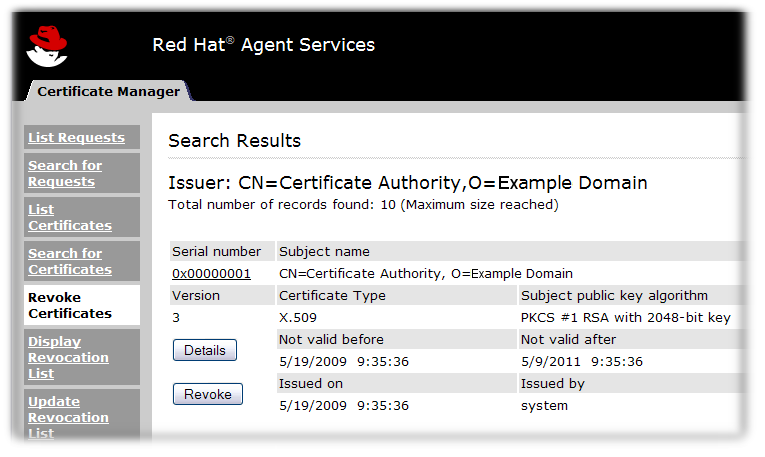Screen dimensions: 765x457
Task: Click the X.509 certificate type value
Action: pyautogui.click(x=296, y=318)
